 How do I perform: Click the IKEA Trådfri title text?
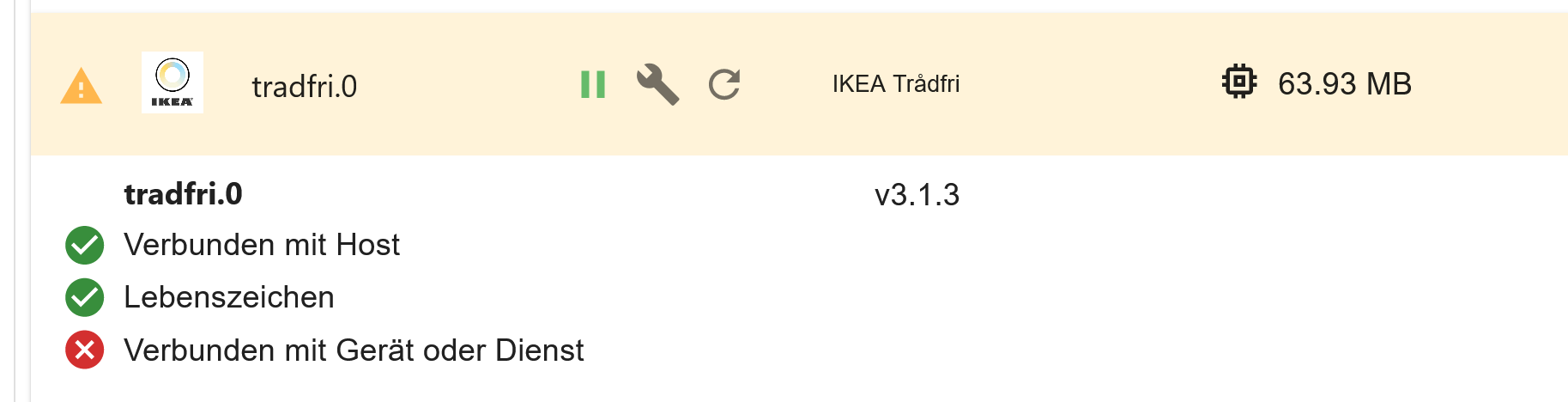pos(895,84)
